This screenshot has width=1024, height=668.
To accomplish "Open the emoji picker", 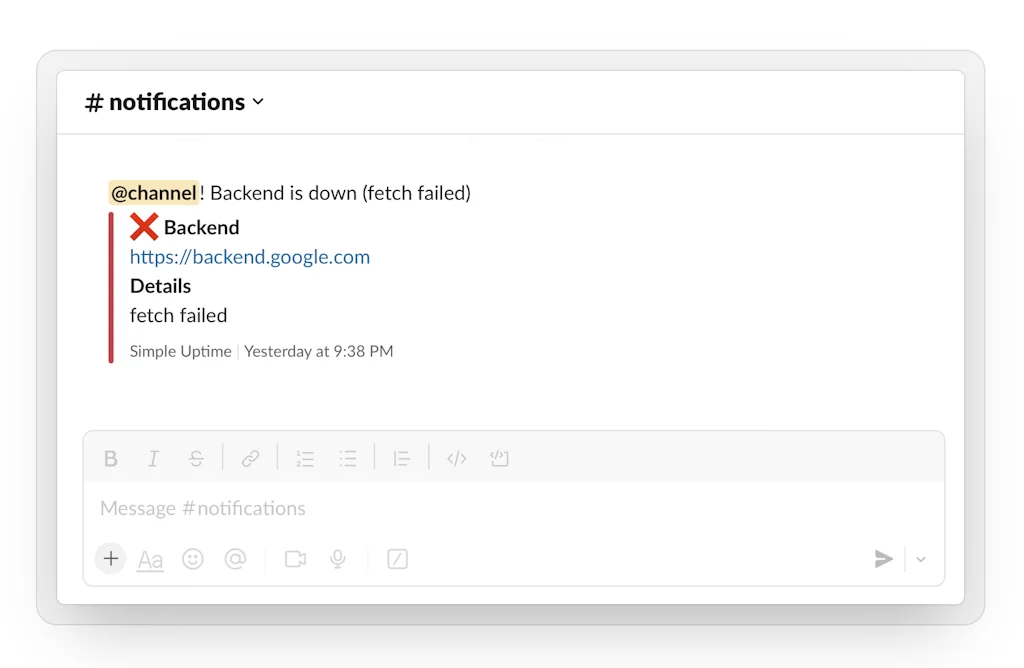I will pos(192,559).
